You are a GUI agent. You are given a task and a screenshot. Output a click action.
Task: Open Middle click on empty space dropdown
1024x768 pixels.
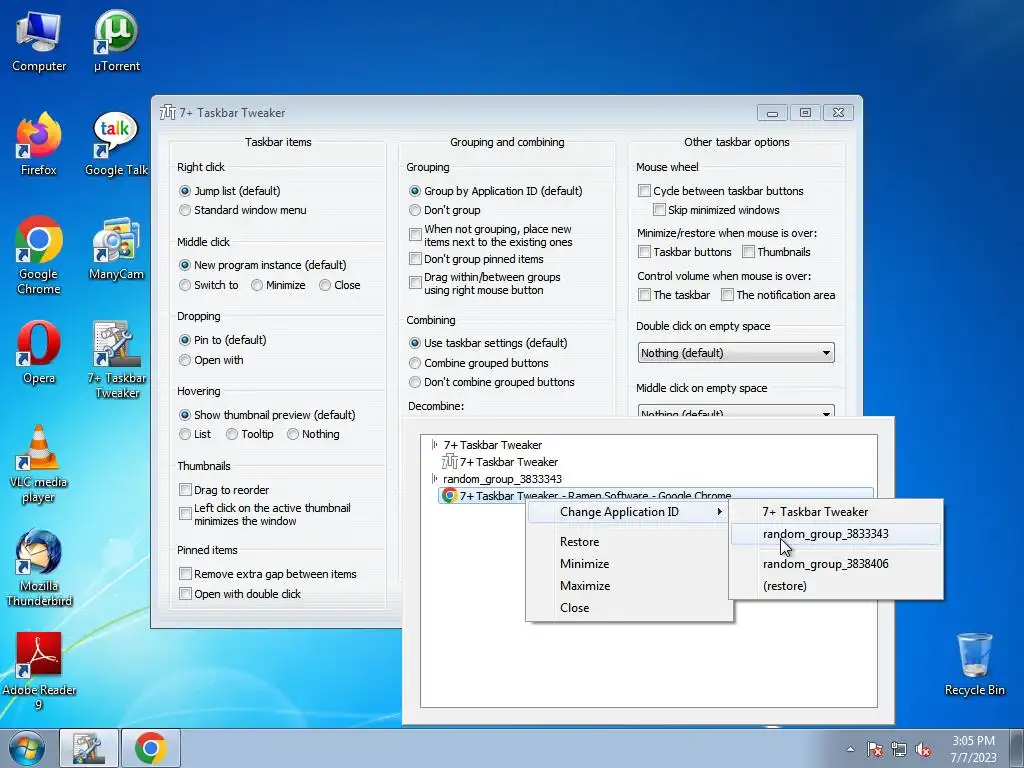736,411
